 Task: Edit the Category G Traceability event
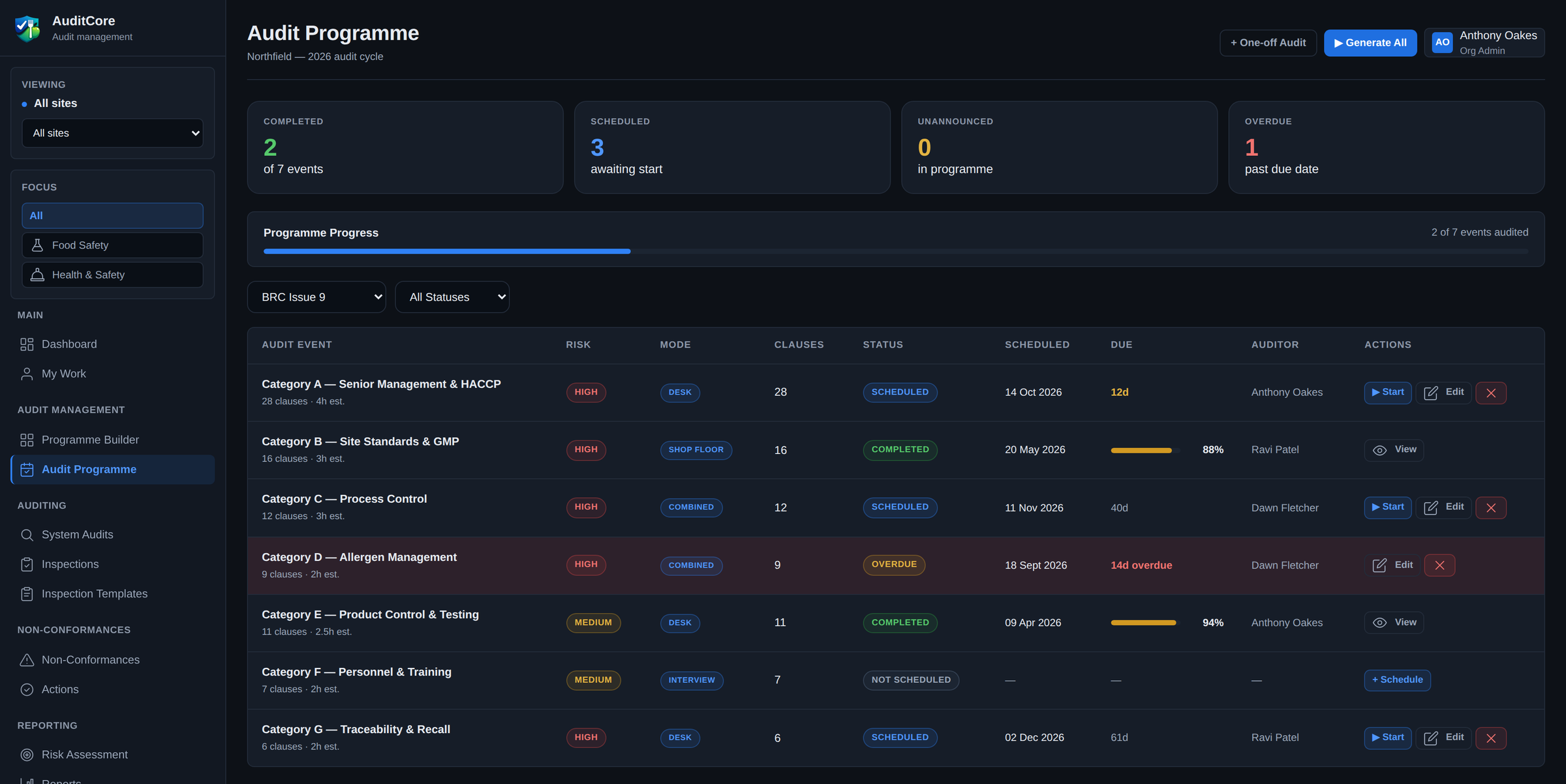click(1443, 737)
